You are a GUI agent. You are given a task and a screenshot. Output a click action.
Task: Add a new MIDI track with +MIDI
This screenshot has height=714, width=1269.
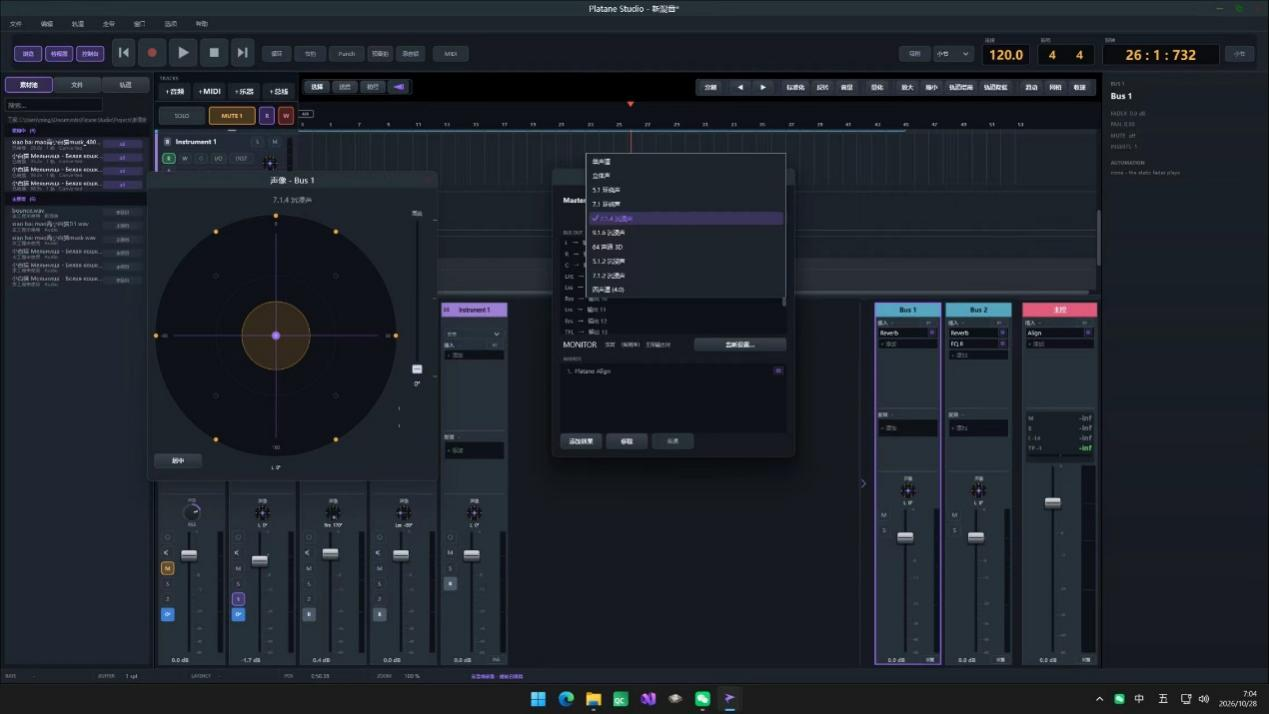pyautogui.click(x=209, y=91)
